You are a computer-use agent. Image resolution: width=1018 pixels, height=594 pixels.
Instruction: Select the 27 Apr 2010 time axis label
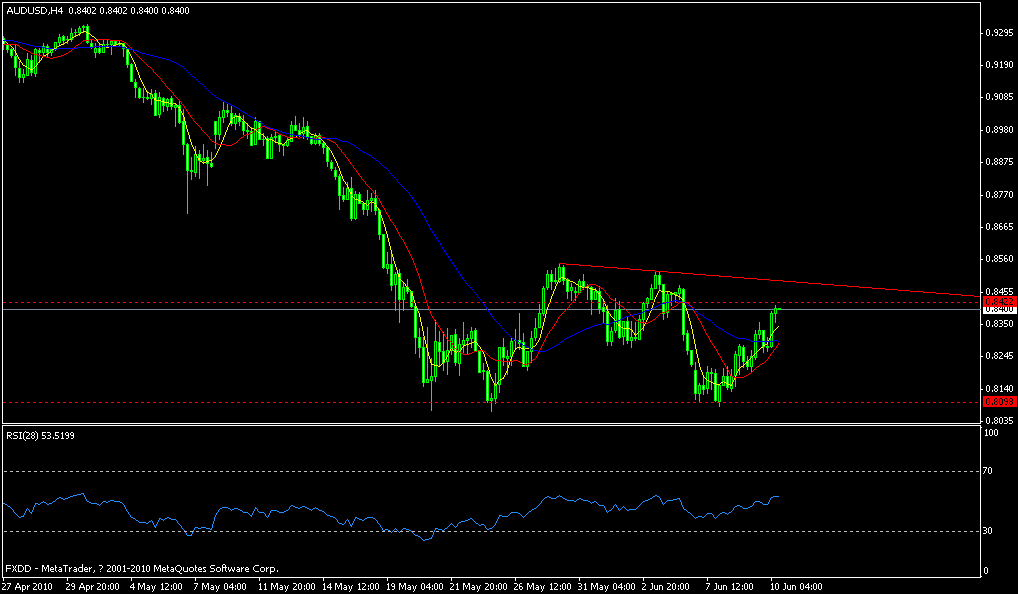tap(30, 585)
